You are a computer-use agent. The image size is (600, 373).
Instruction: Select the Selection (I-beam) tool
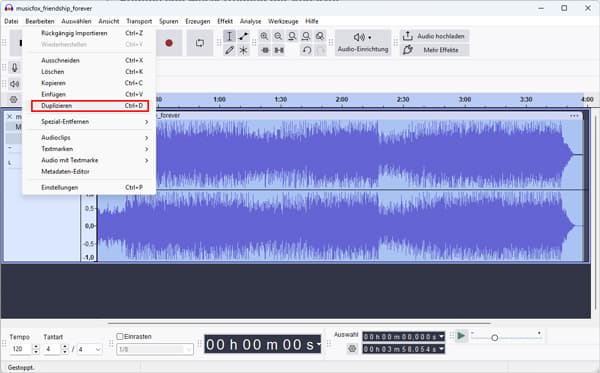point(229,36)
